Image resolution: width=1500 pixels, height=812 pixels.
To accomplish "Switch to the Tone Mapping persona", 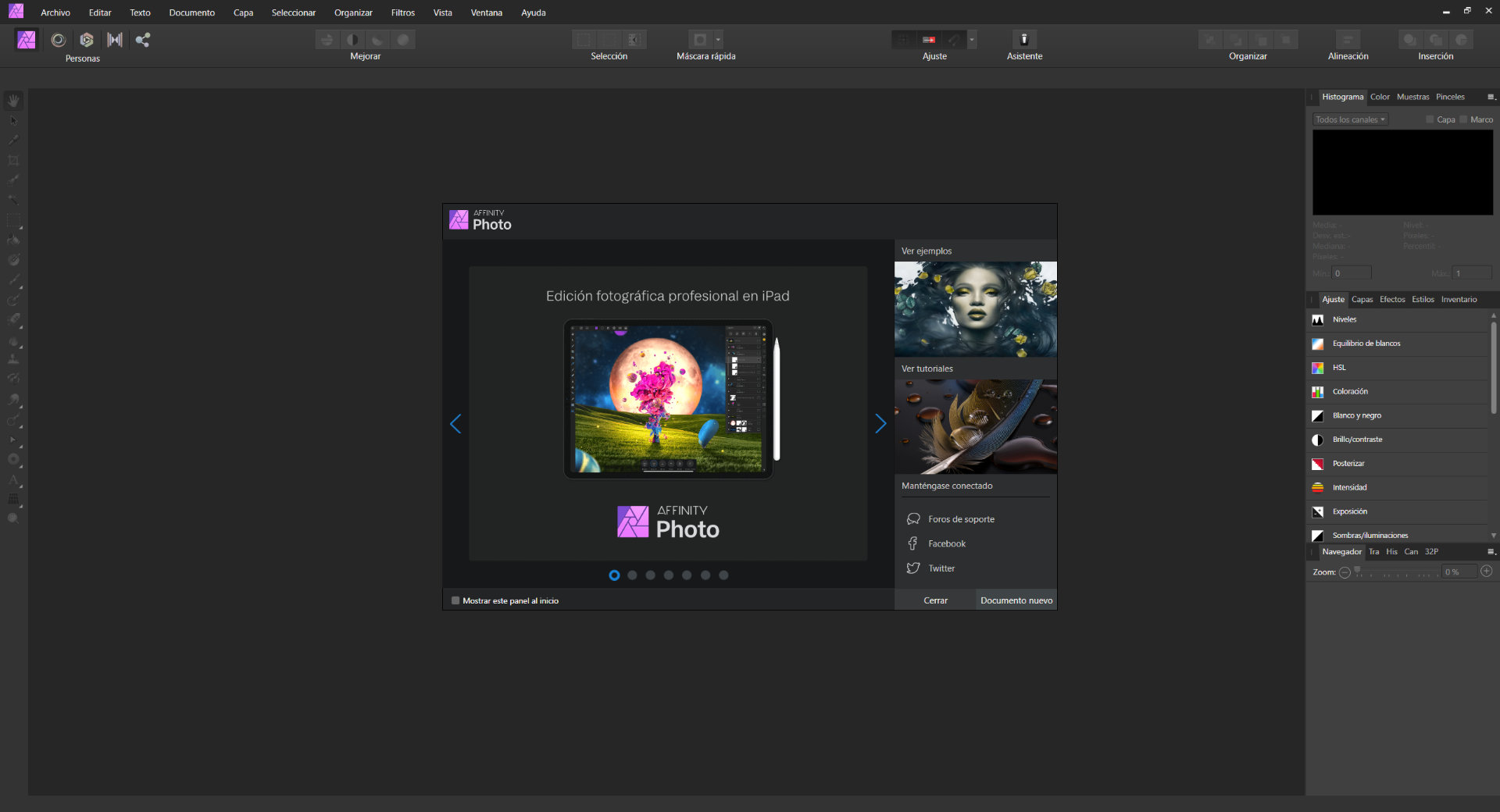I will click(115, 40).
